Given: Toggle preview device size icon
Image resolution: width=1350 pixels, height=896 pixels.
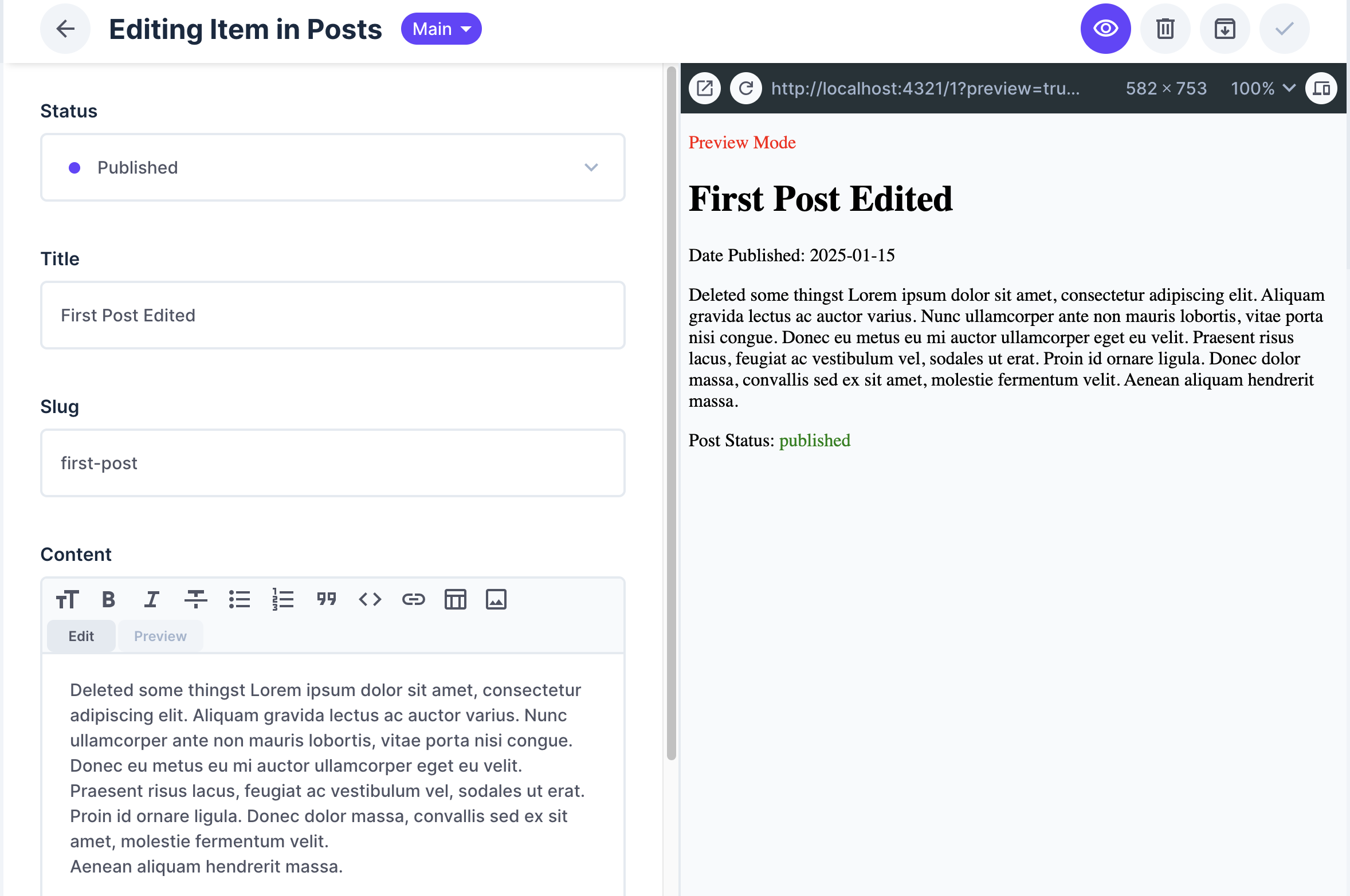Looking at the screenshot, I should click(1321, 88).
